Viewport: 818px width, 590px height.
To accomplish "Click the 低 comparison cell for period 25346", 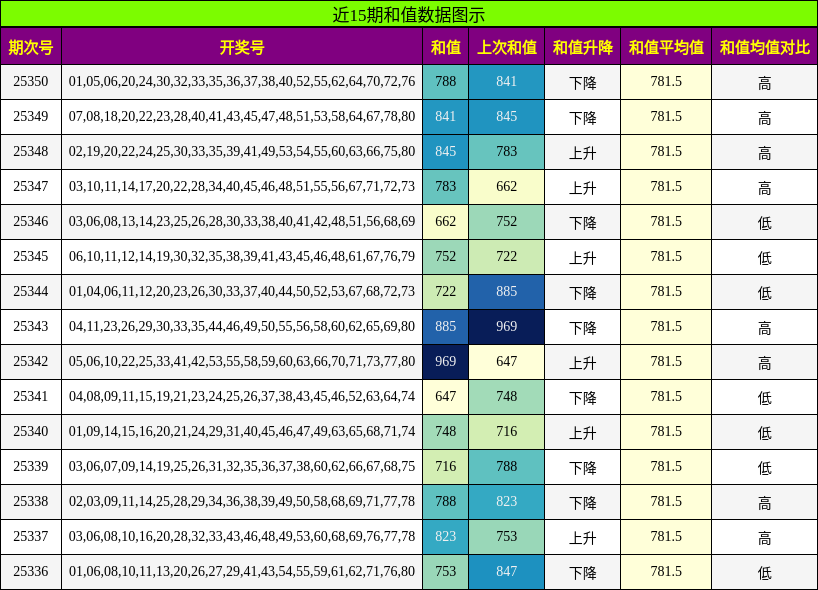I will click(764, 221).
